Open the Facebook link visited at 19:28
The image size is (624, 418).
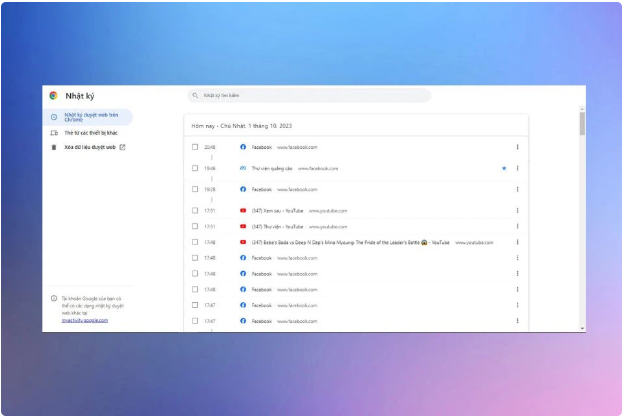tap(261, 189)
